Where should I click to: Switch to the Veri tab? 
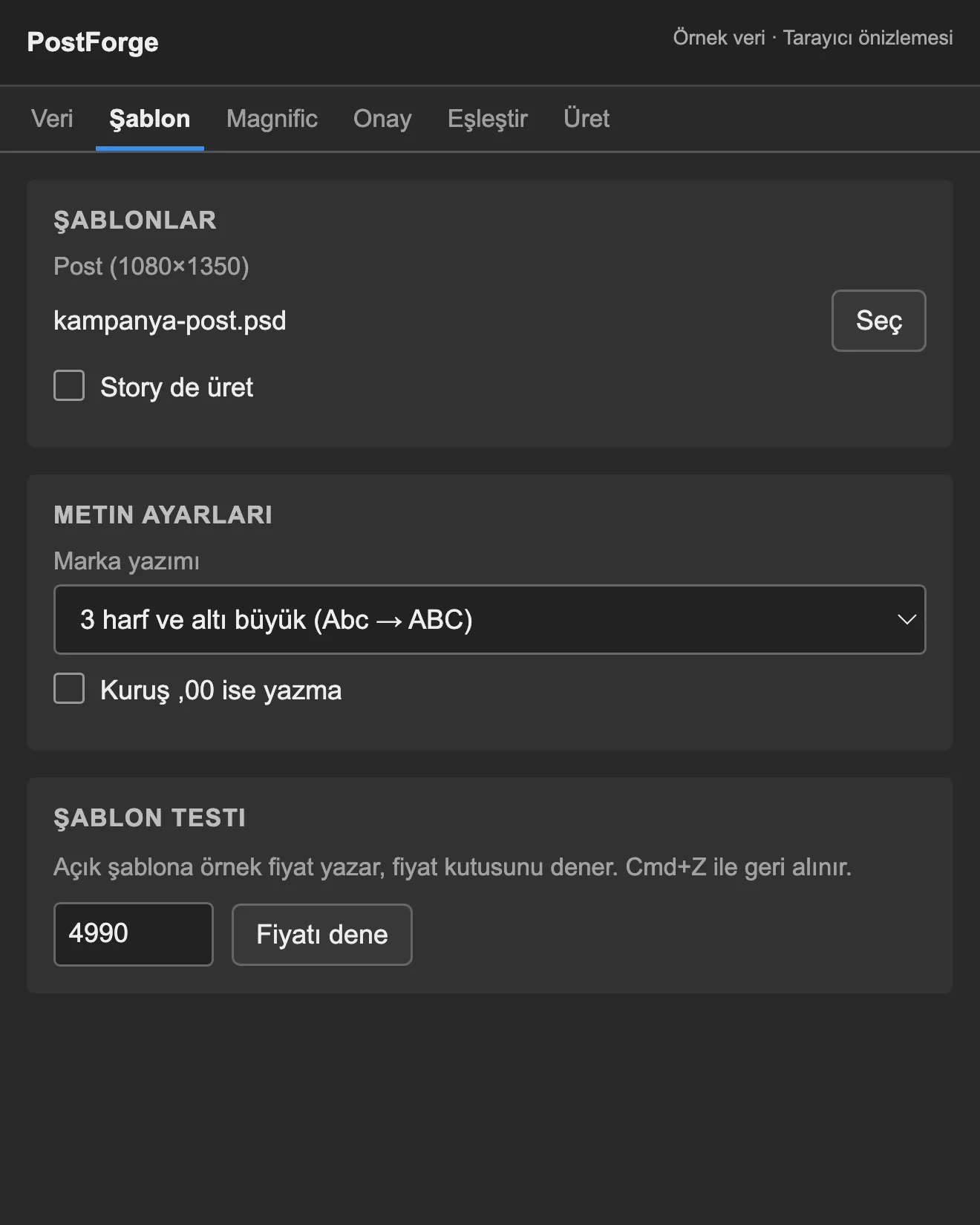[x=52, y=119]
